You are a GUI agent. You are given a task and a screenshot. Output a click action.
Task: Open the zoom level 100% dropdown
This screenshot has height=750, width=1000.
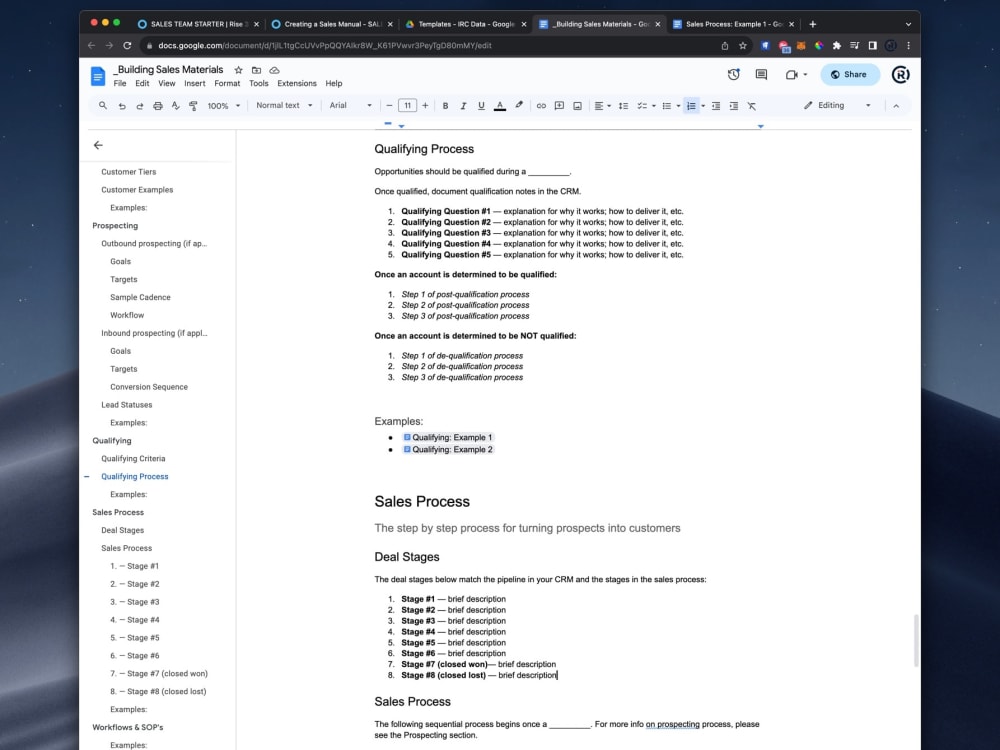pos(223,106)
